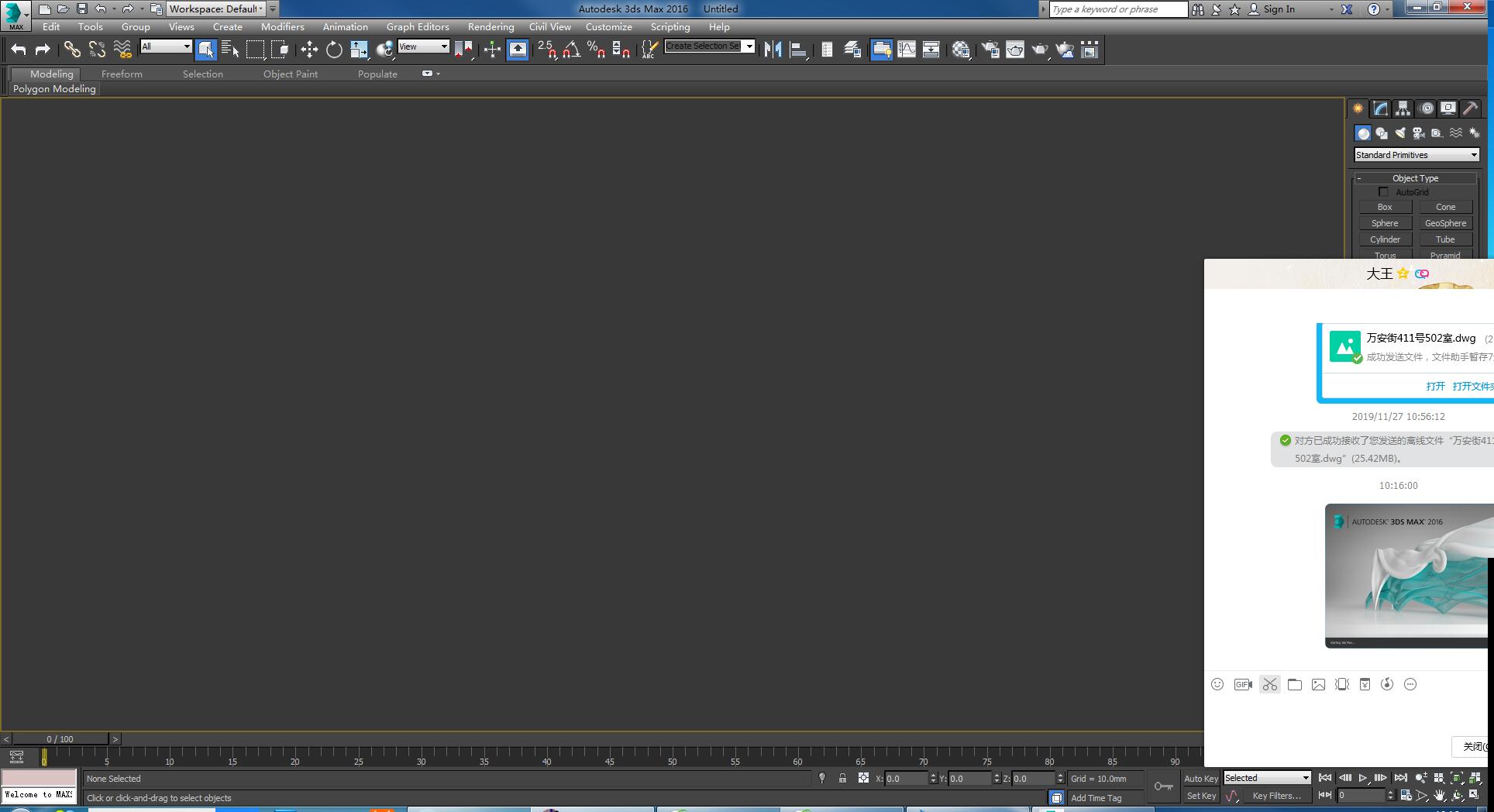Toggle the selection lock icon
Screen dimensions: 1494x812
842,778
